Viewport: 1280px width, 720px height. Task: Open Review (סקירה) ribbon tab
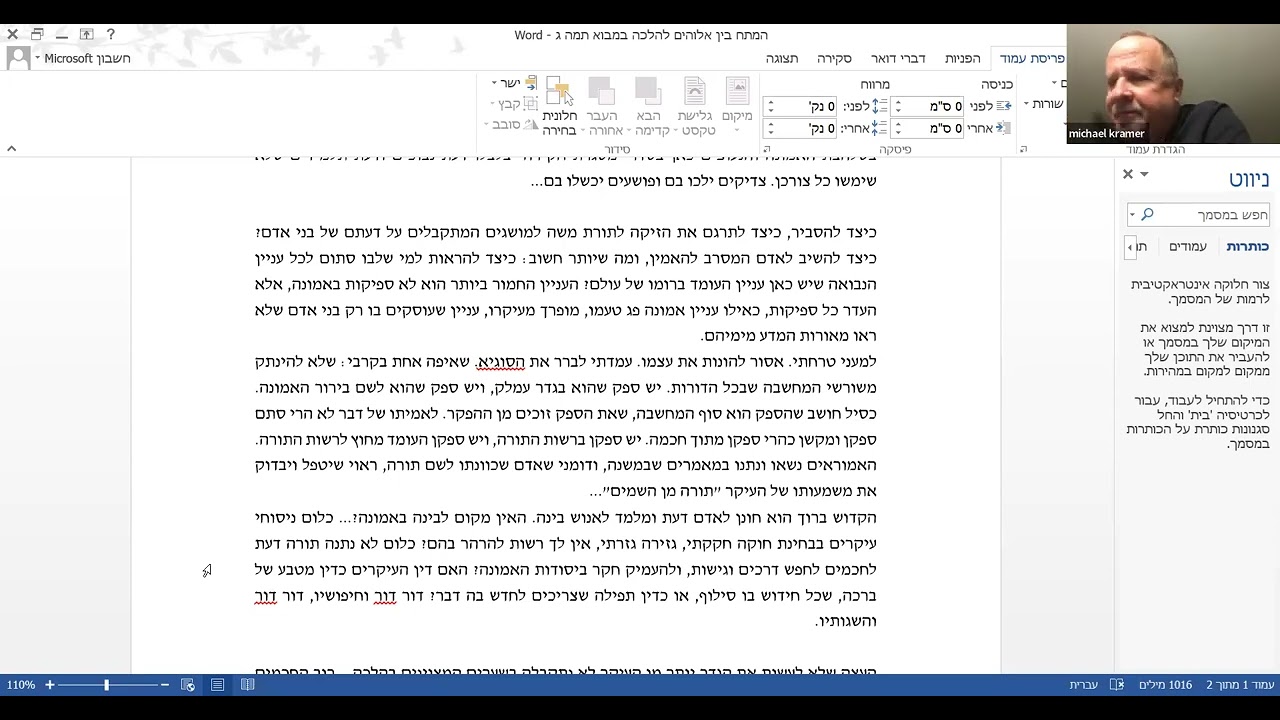(834, 59)
